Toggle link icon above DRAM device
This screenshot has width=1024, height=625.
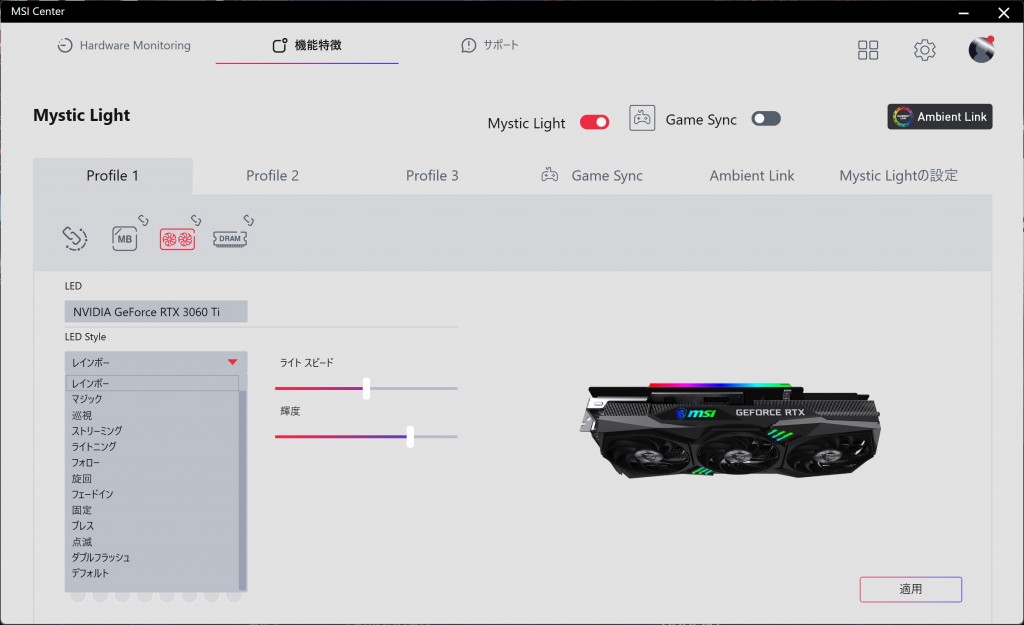click(x=248, y=220)
